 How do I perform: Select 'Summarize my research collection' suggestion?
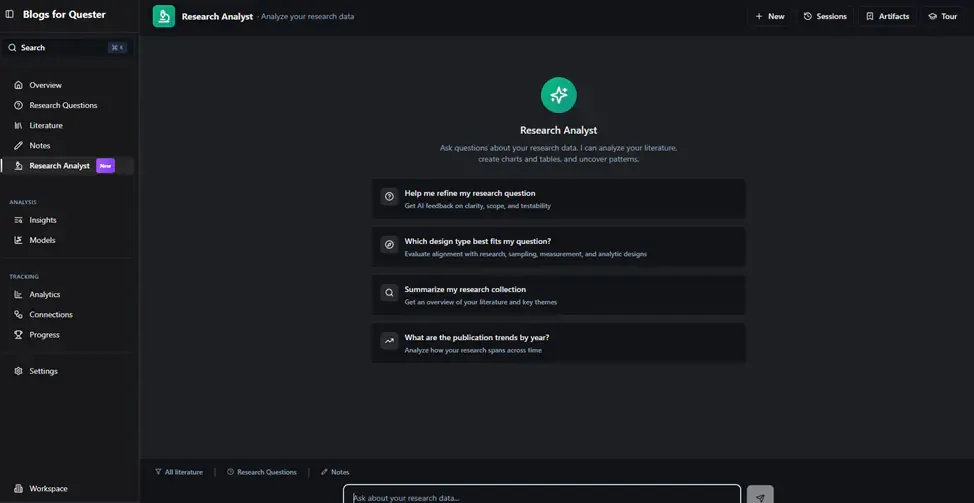(558, 295)
